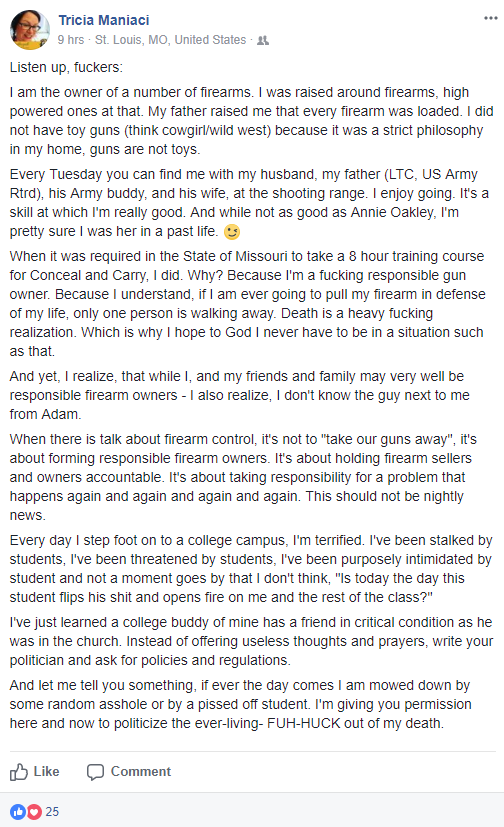Click the Comment text label

(141, 772)
